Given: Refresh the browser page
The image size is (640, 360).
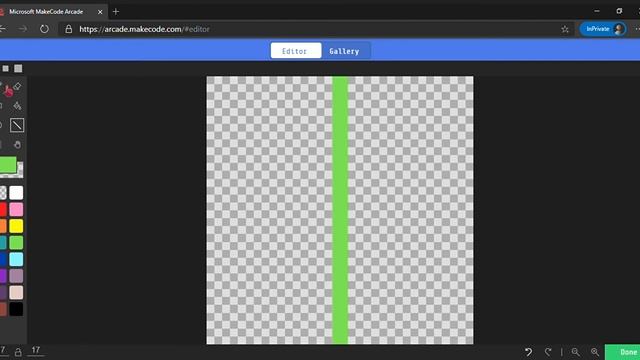Looking at the screenshot, I should click(x=44, y=29).
